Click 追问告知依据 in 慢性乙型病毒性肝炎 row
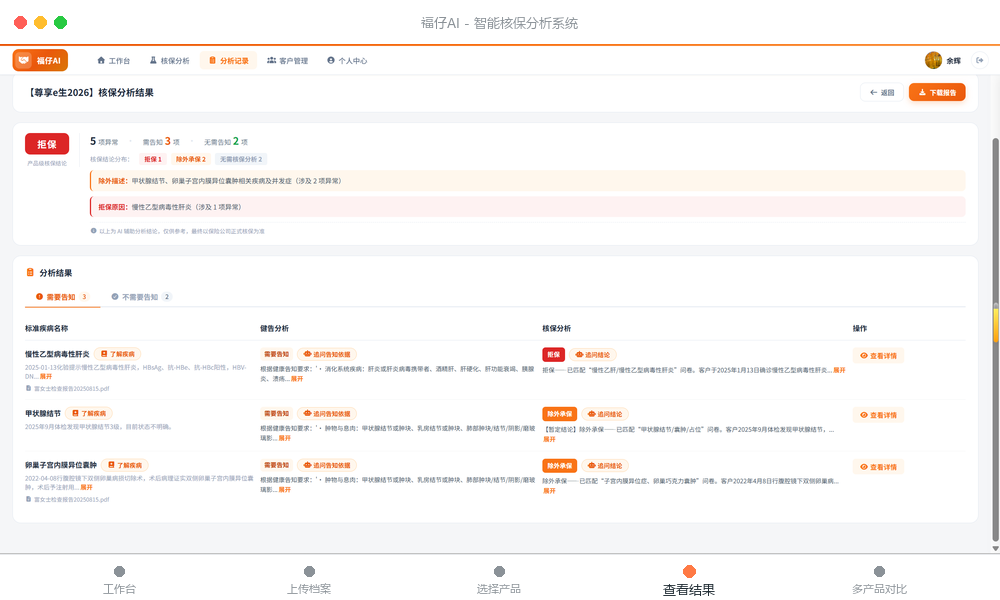This screenshot has width=1000, height=600. pos(327,354)
